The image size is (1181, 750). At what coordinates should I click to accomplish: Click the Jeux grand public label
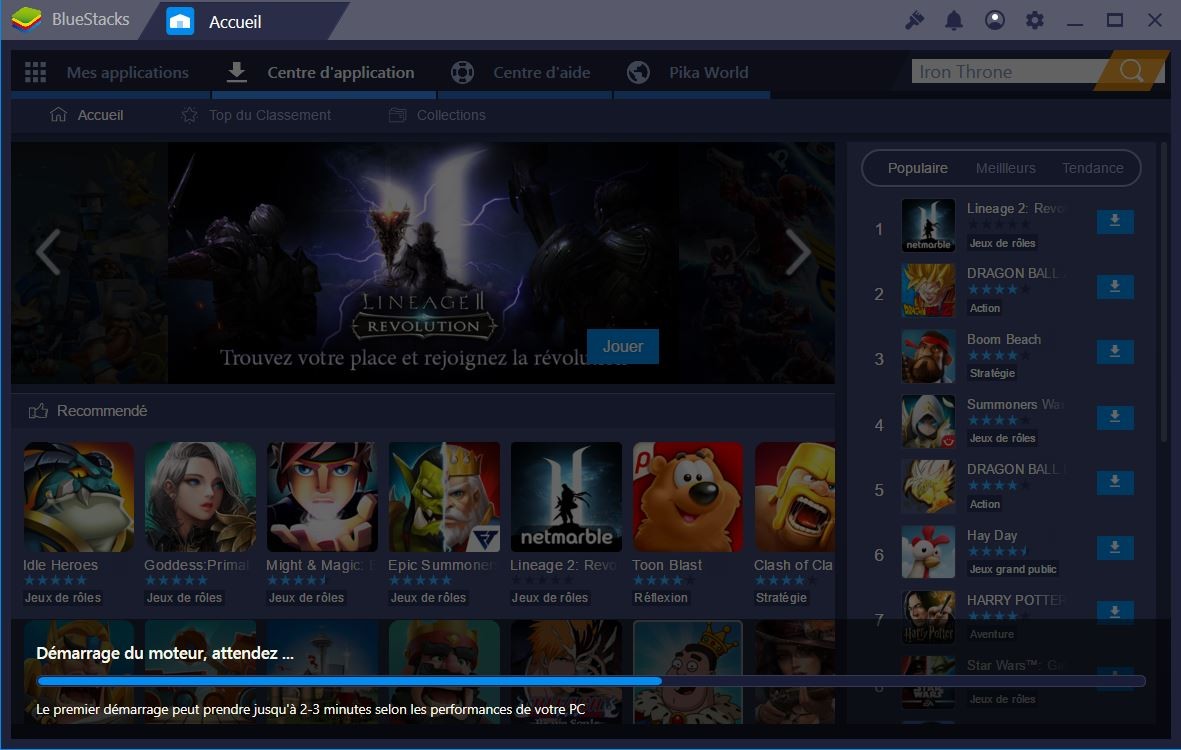click(1013, 569)
